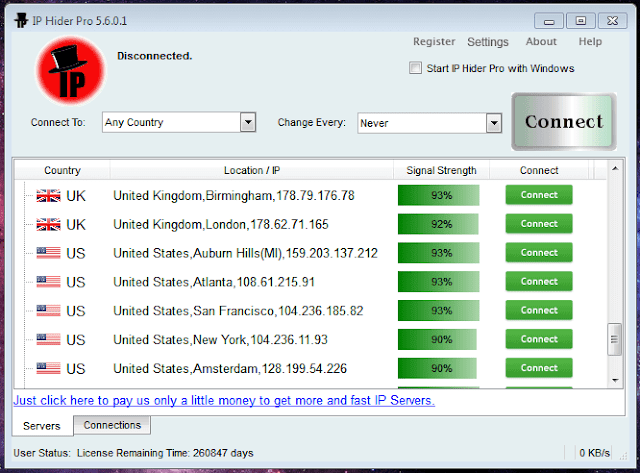Select 'United Kingdom,London,178.62.71.165' row text
This screenshot has height=473, width=640.
click(x=221, y=224)
